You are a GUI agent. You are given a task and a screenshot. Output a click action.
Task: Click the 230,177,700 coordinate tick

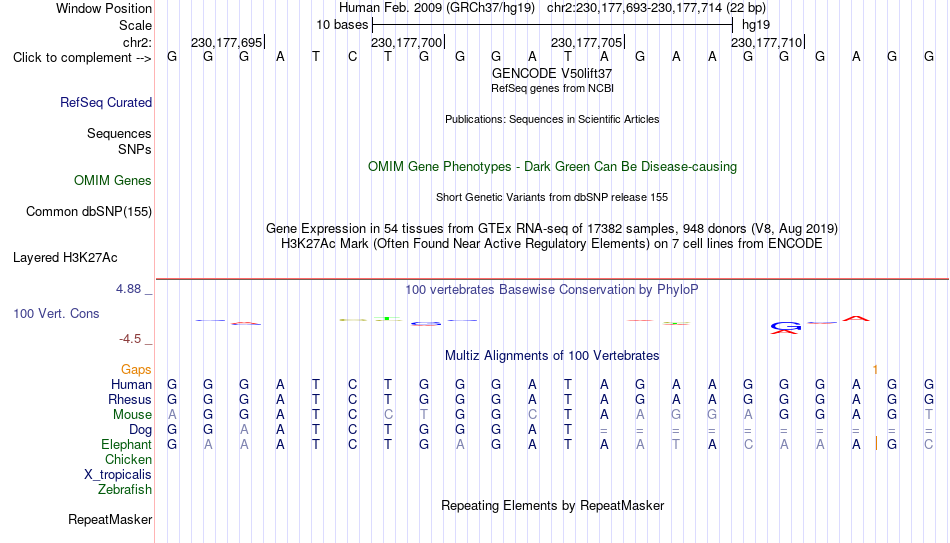click(x=407, y=42)
